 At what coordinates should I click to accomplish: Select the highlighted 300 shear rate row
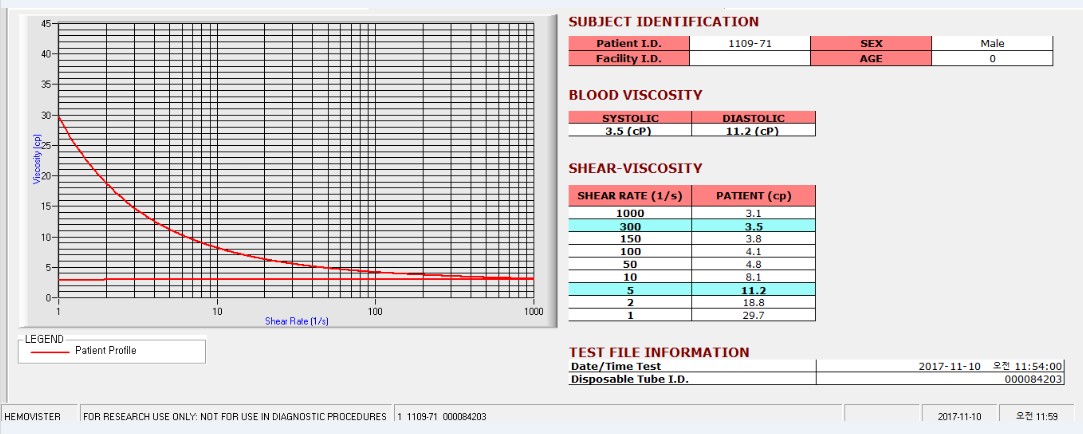tap(692, 226)
